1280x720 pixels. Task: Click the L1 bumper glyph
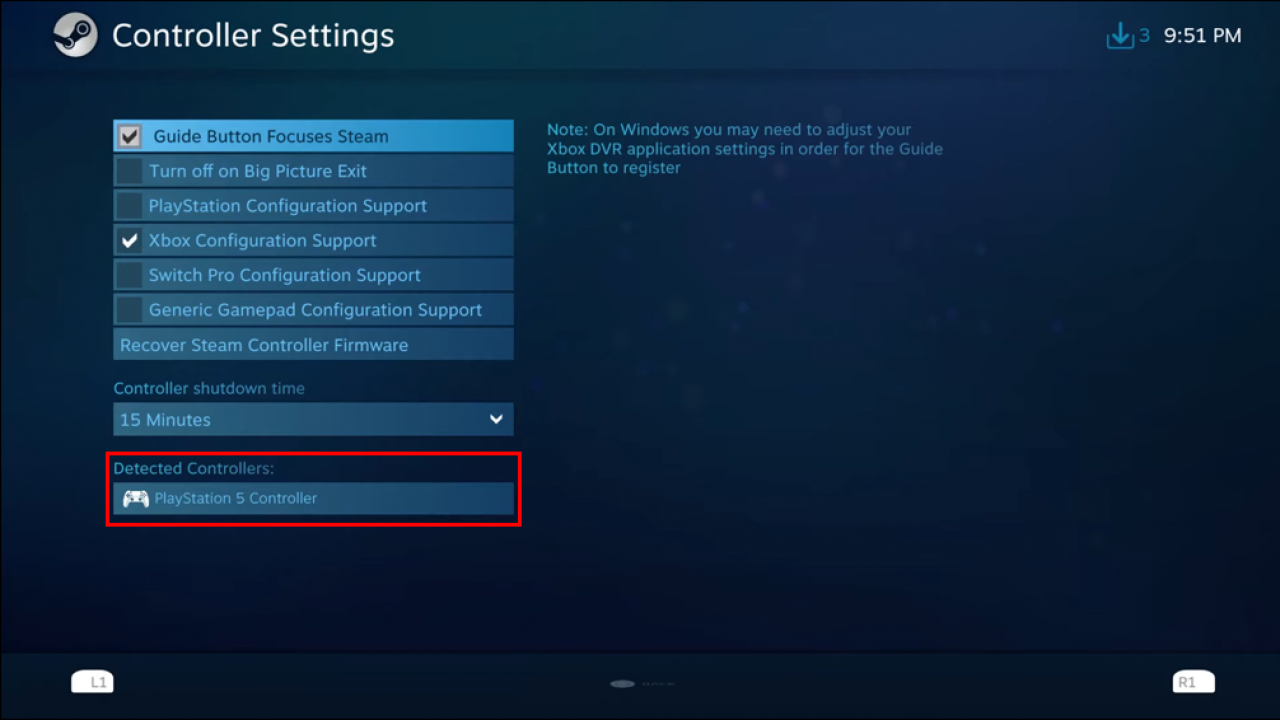click(92, 682)
